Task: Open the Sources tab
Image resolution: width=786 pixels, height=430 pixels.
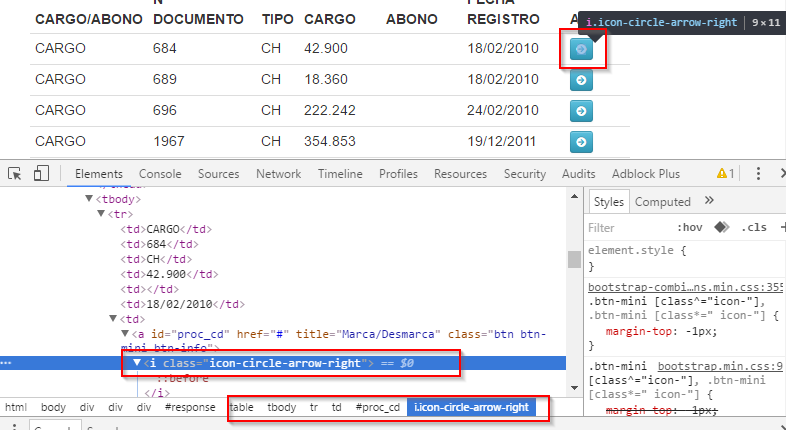Action: [x=219, y=174]
